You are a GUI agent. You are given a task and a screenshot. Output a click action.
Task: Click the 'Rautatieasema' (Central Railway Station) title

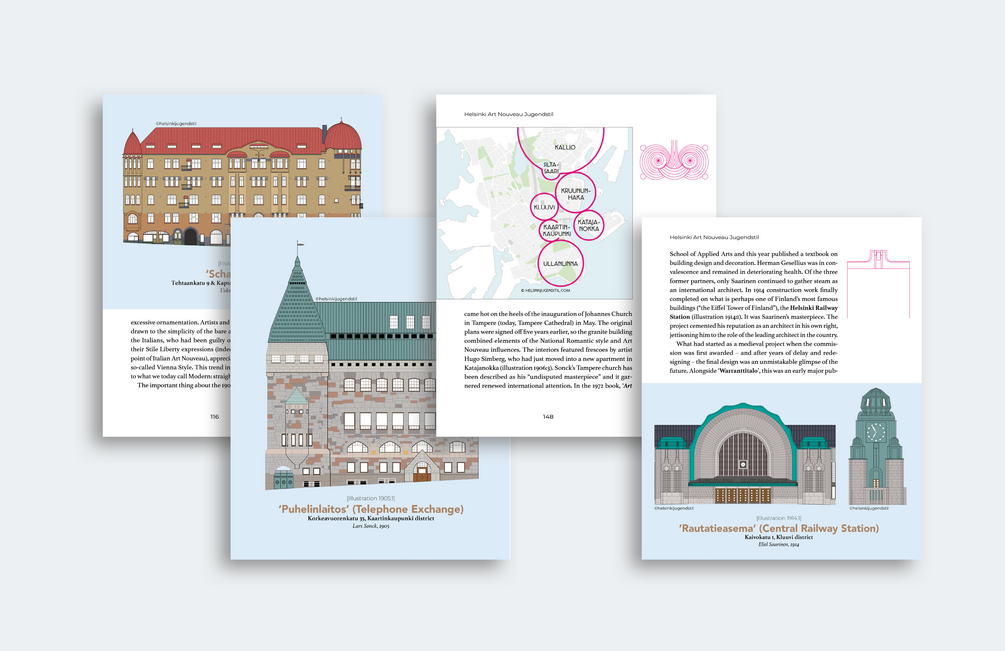pyautogui.click(x=779, y=528)
